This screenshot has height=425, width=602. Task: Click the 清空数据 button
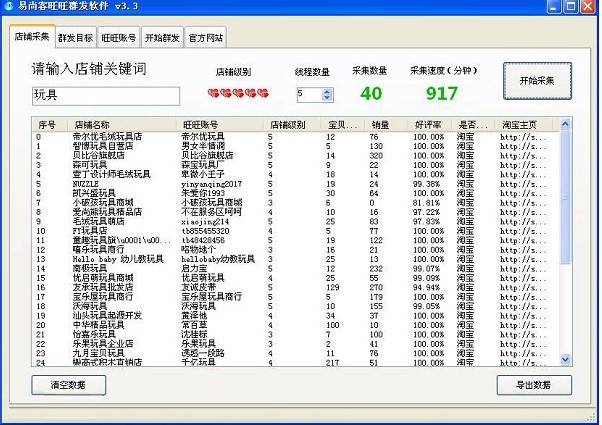click(68, 385)
